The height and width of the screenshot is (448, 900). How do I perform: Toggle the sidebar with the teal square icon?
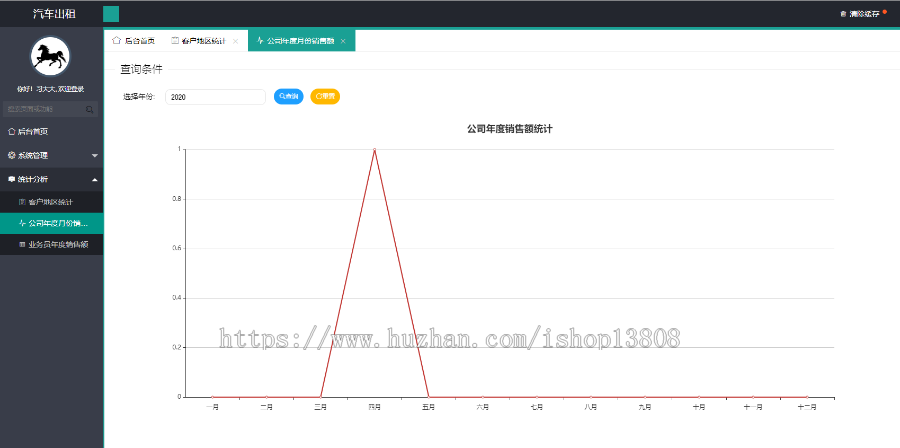(x=111, y=14)
